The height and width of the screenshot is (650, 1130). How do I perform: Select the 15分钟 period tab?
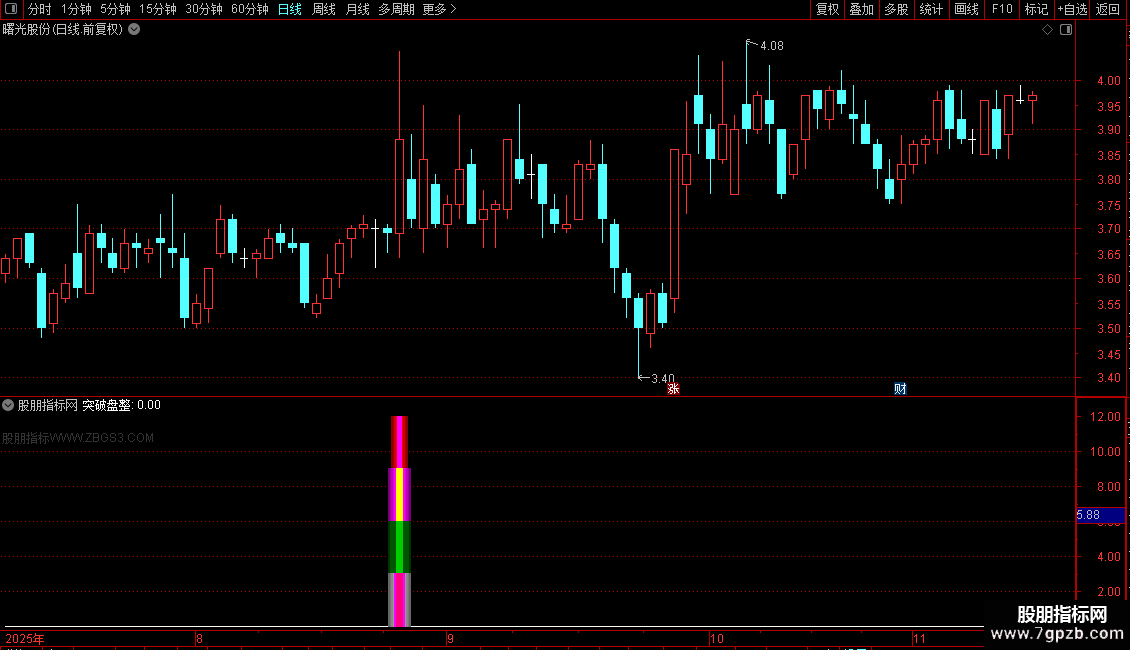(158, 9)
